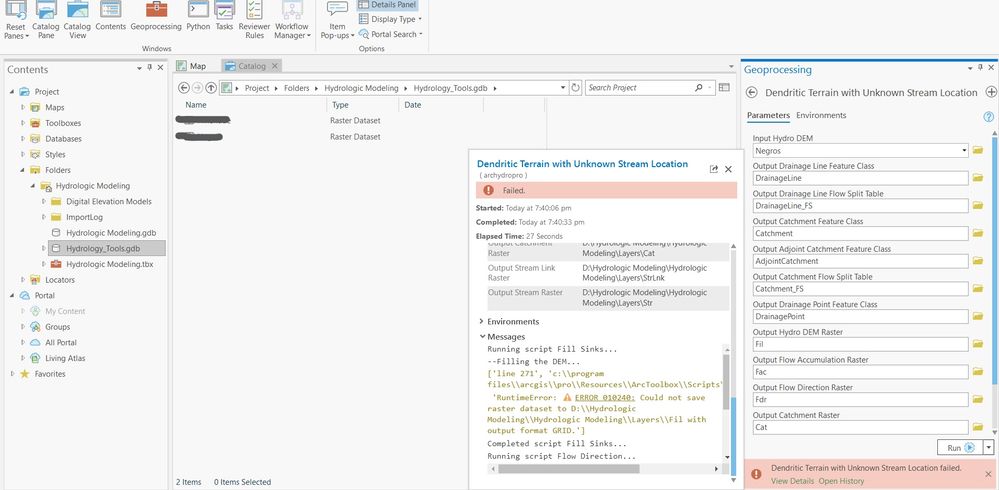The height and width of the screenshot is (490, 999).
Task: Expand the Maps node
Action: pyautogui.click(x=23, y=107)
